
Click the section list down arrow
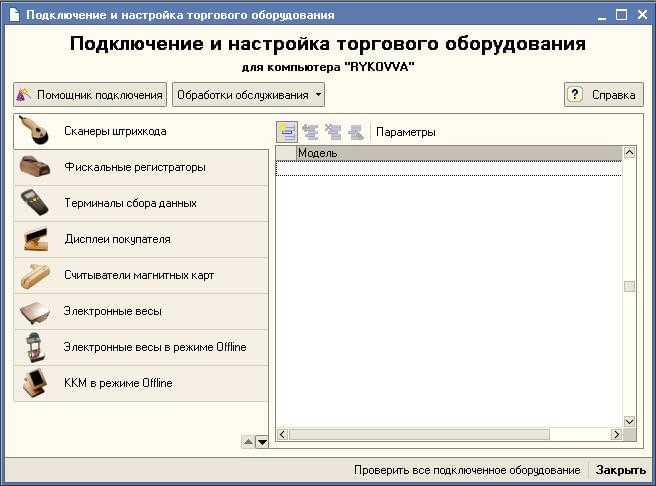262,442
